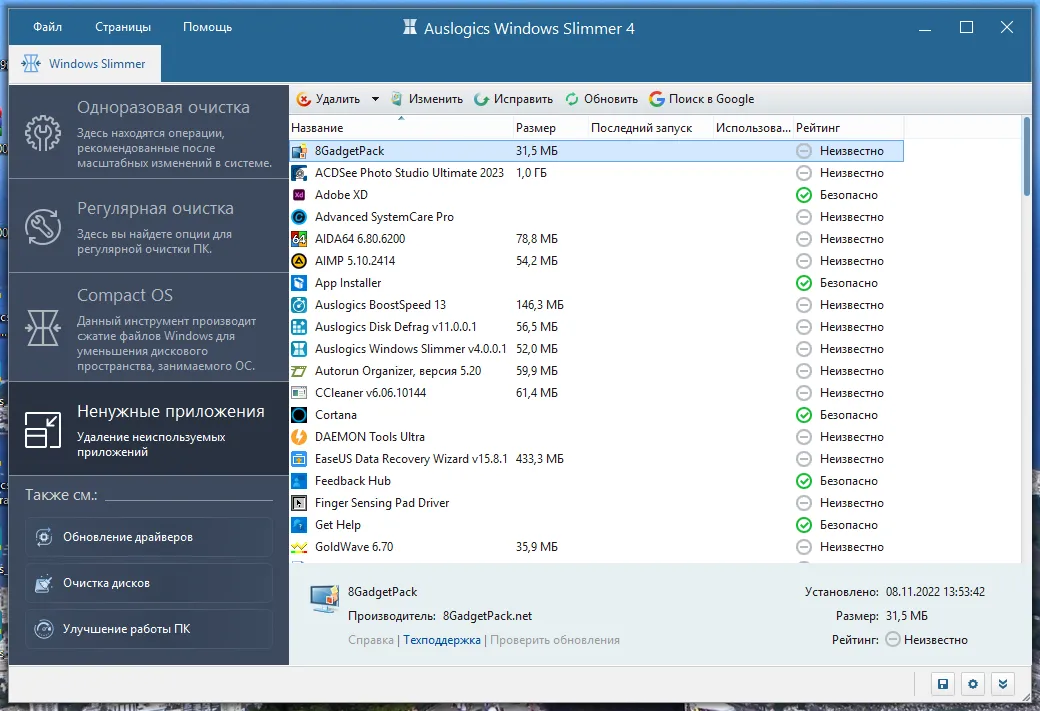This screenshot has width=1040, height=711.
Task: Click the 8GadgetPack icon in list
Action: coord(299,151)
